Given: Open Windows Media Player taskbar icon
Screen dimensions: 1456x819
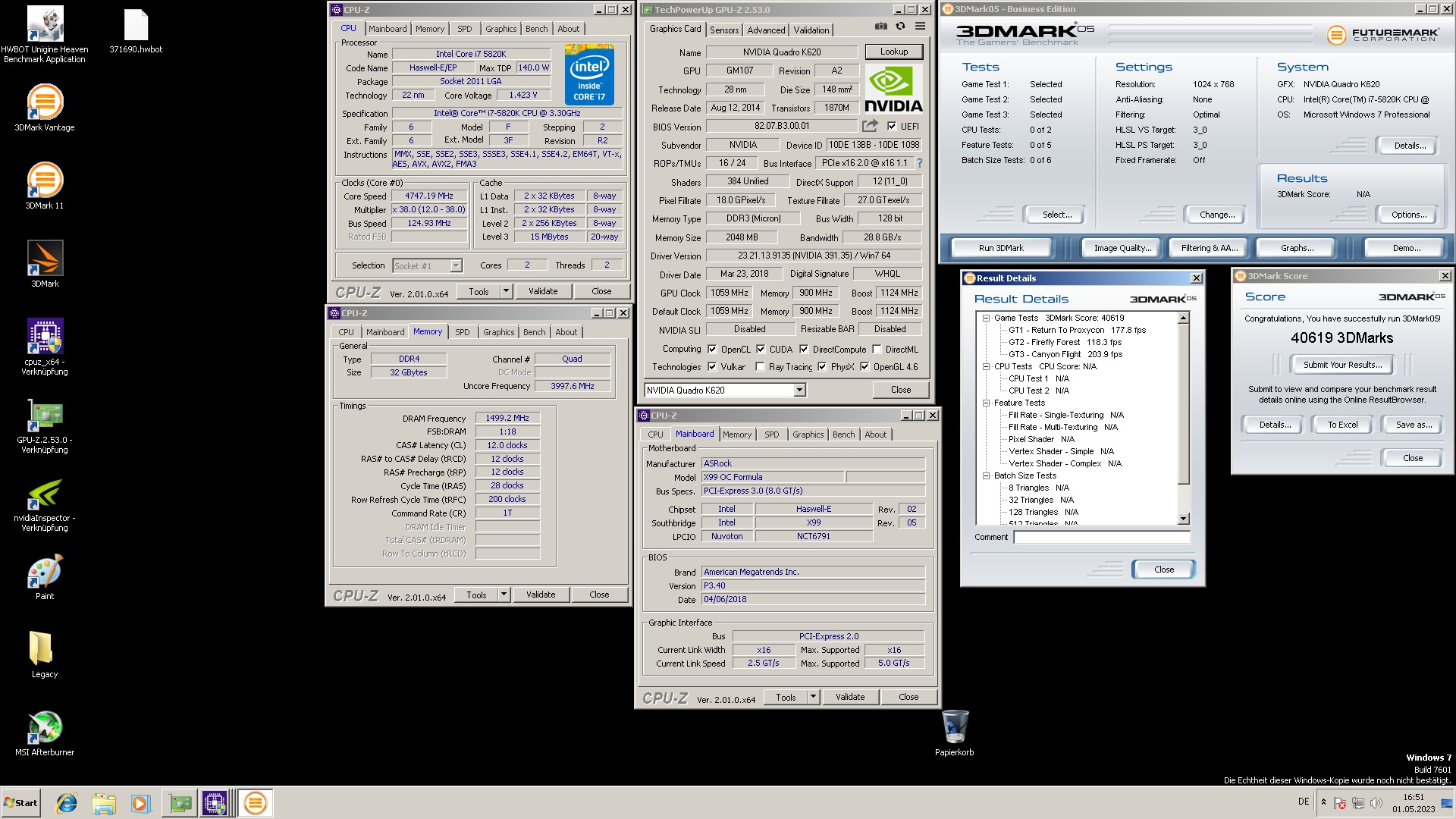Looking at the screenshot, I should [140, 803].
